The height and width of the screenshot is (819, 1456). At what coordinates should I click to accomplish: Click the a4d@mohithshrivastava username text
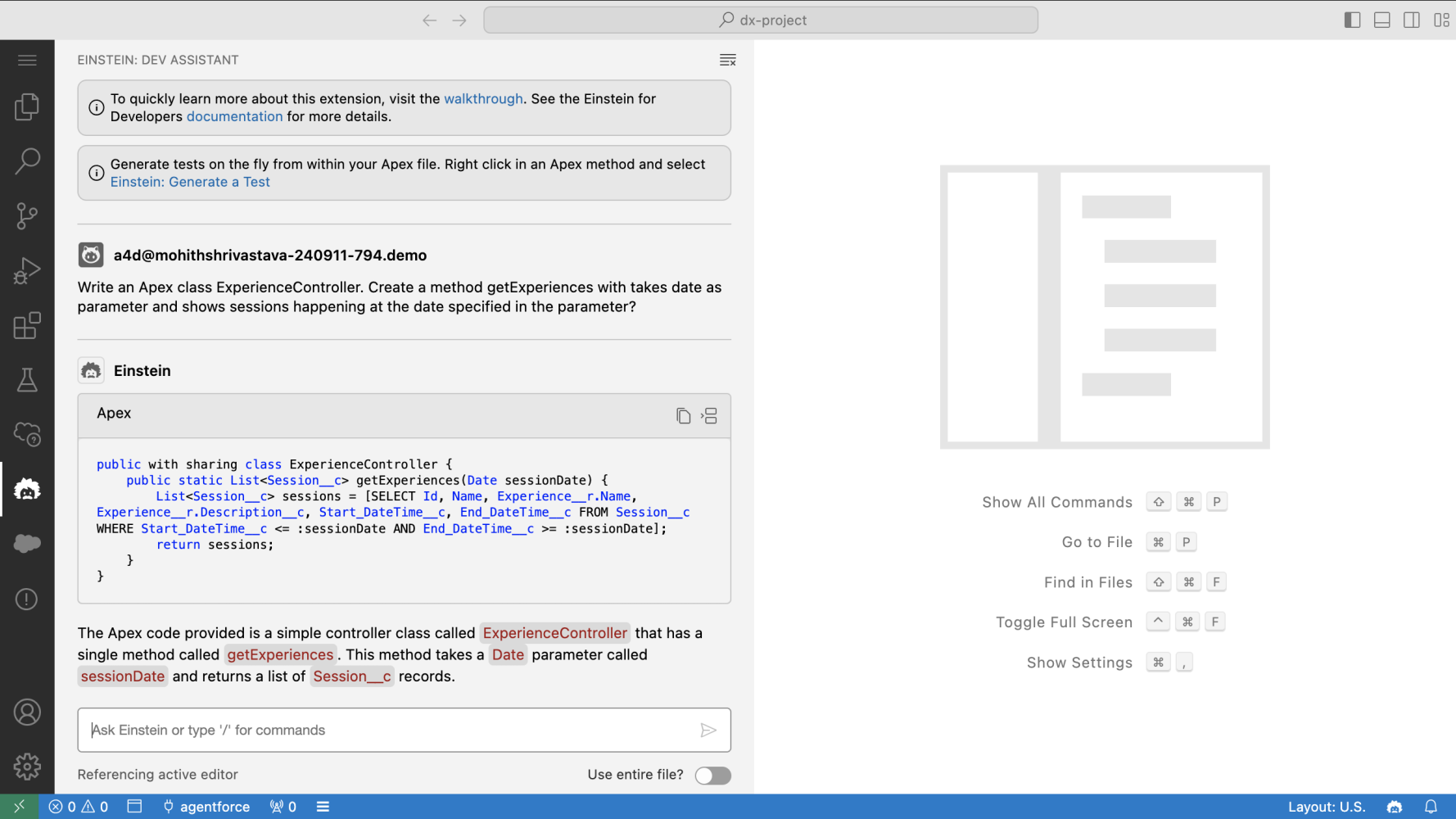[270, 256]
